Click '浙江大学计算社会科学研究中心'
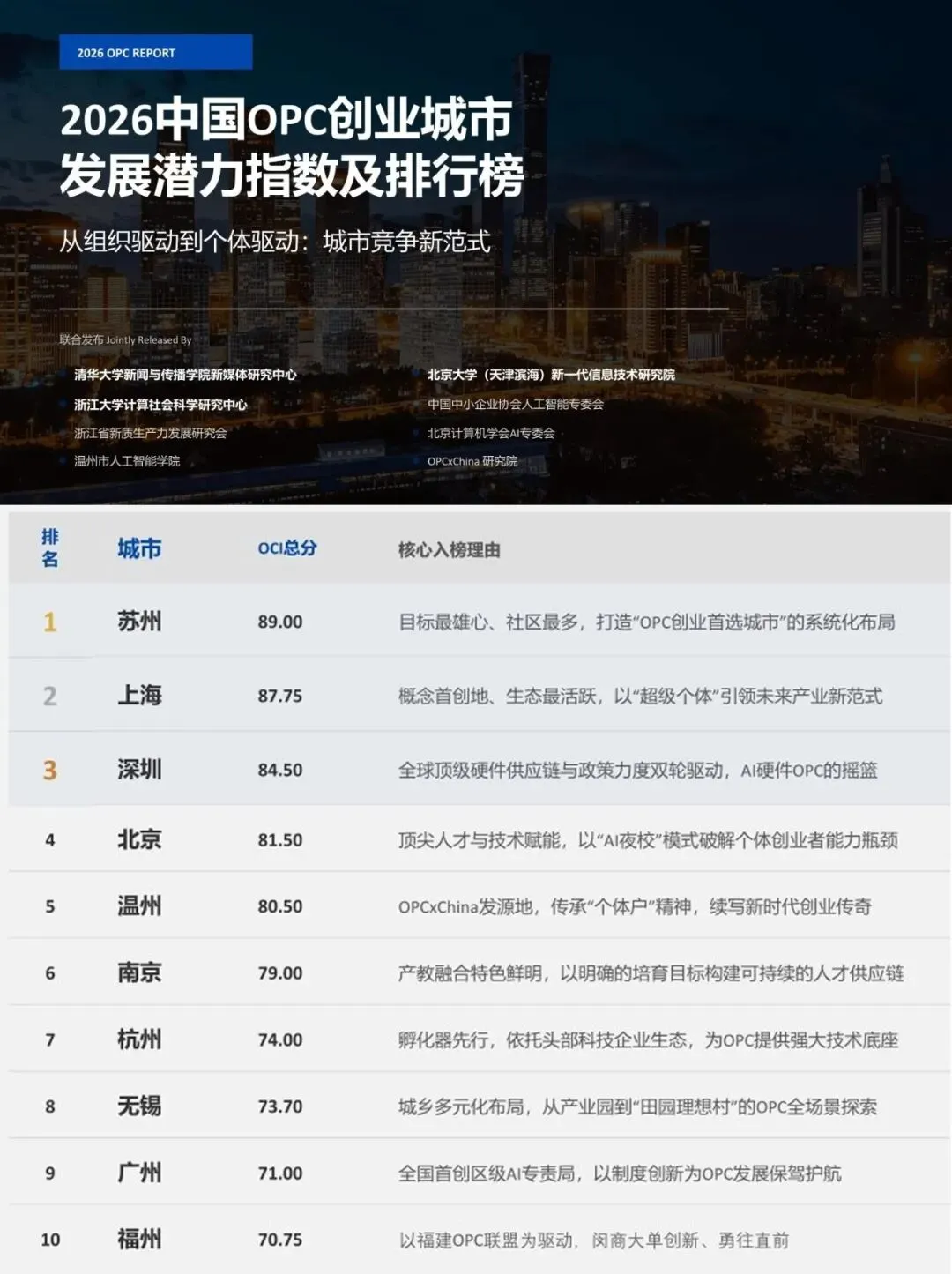 [160, 405]
